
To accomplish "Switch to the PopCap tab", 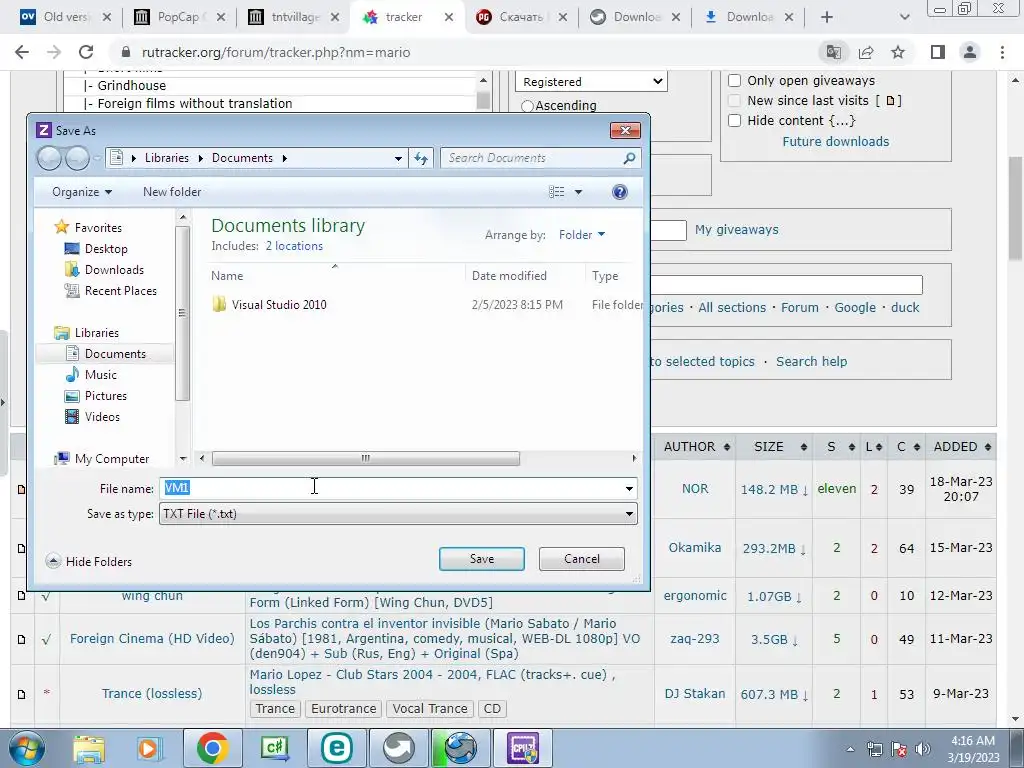I will tap(178, 17).
